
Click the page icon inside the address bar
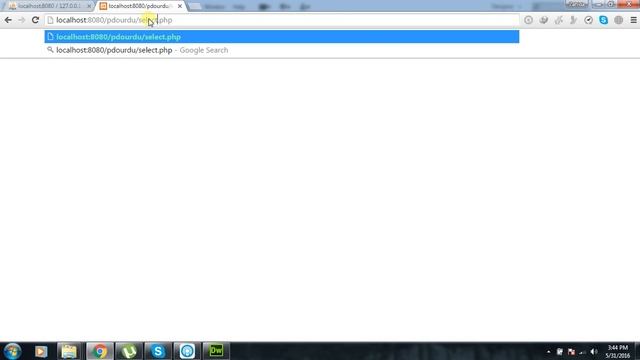click(50, 20)
